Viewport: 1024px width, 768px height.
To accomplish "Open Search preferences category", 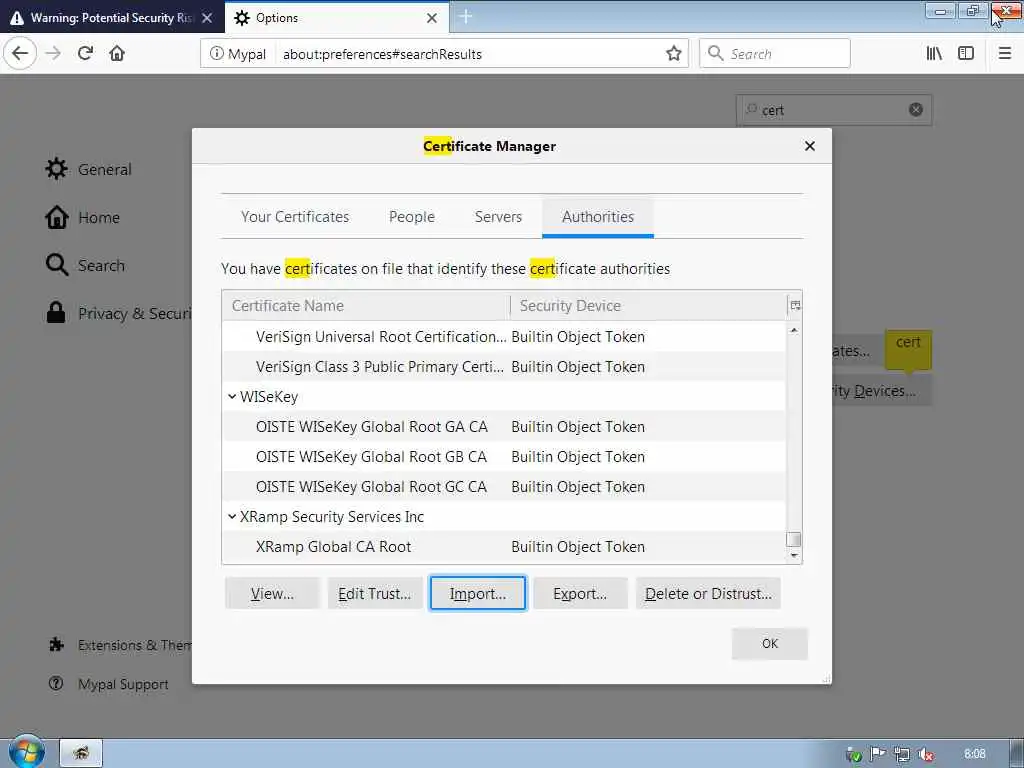I will pos(85,265).
